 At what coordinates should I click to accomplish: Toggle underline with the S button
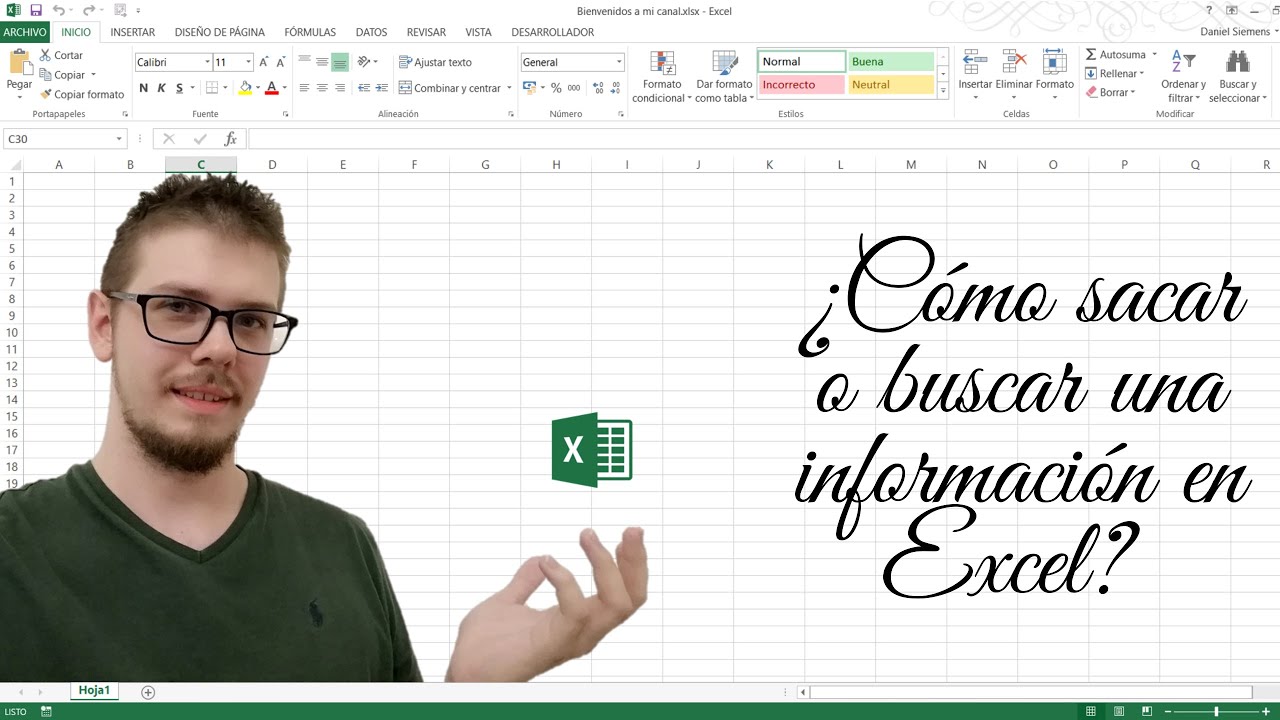click(x=179, y=88)
